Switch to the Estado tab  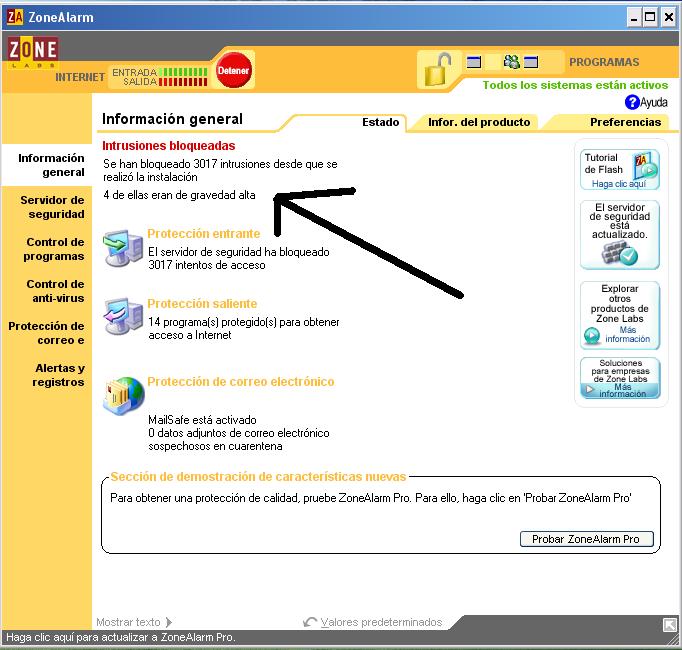[x=381, y=122]
